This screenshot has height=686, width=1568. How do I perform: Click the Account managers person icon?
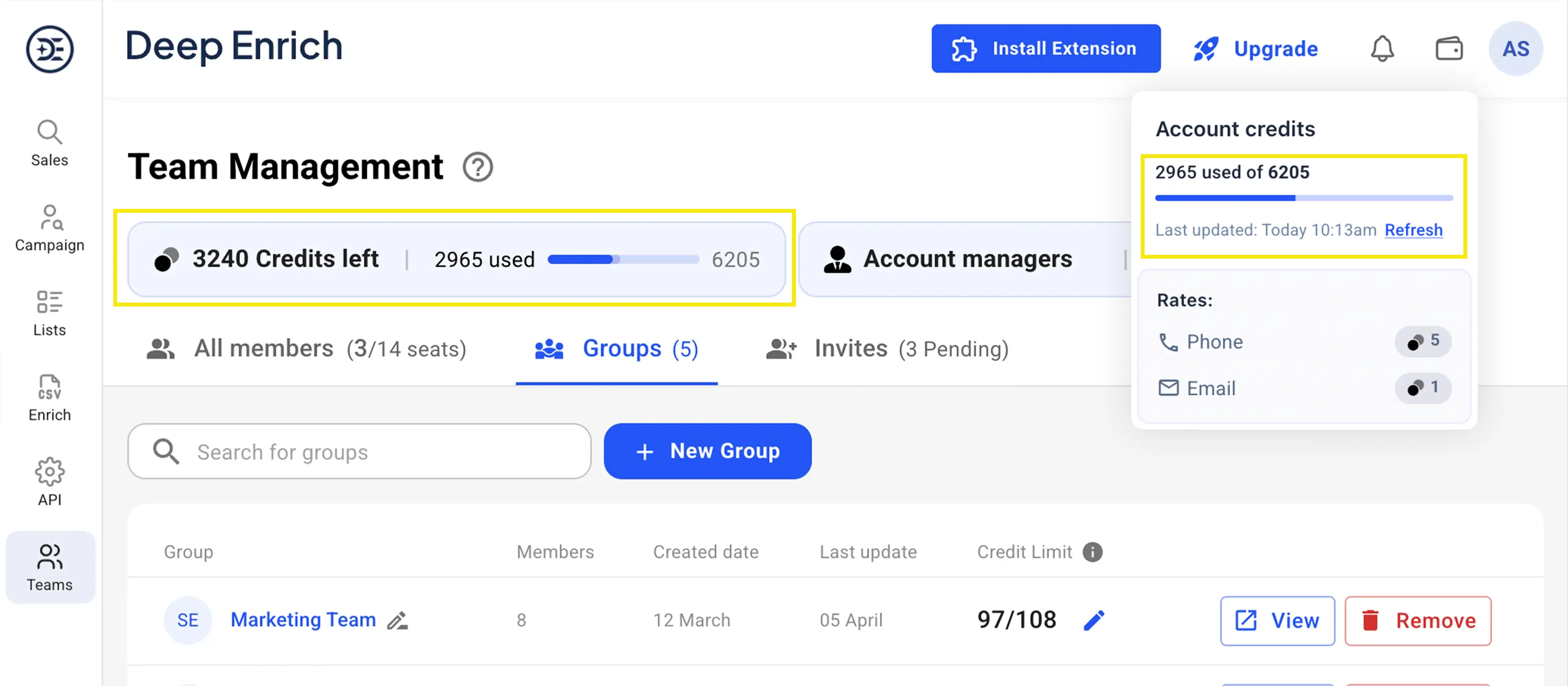[x=837, y=259]
